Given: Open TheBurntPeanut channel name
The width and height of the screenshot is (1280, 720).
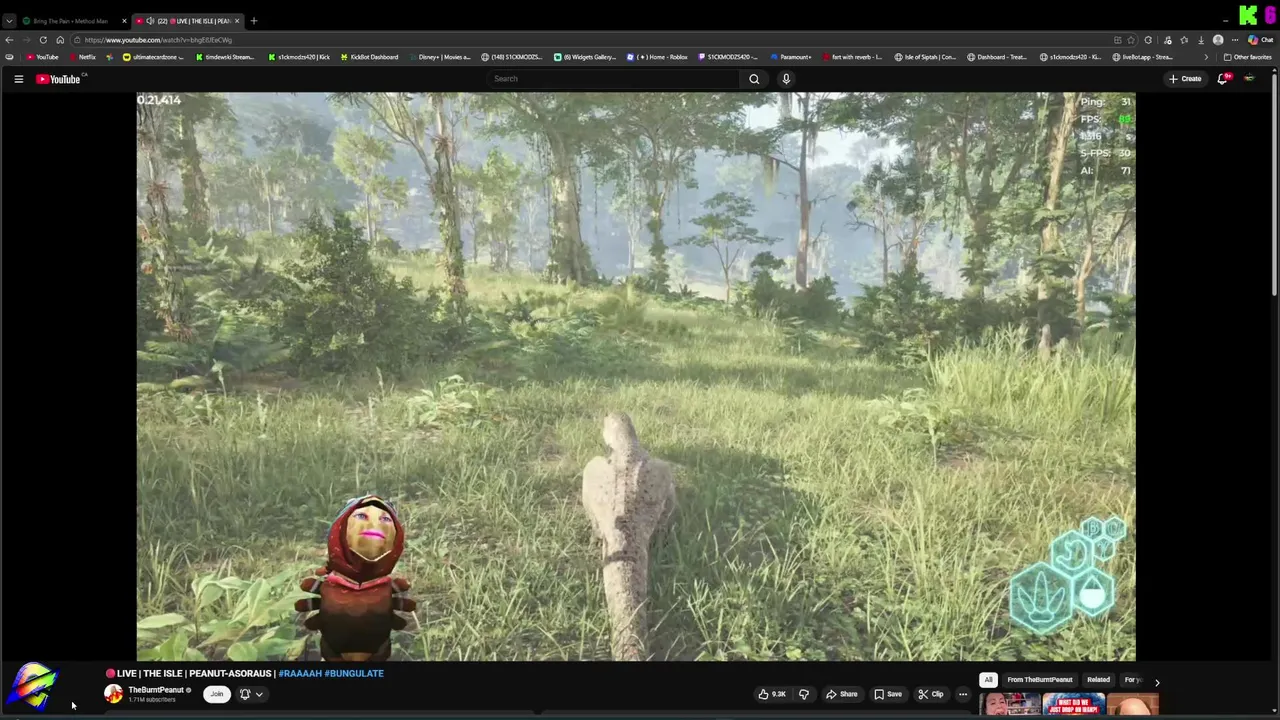Looking at the screenshot, I should click(x=155, y=690).
